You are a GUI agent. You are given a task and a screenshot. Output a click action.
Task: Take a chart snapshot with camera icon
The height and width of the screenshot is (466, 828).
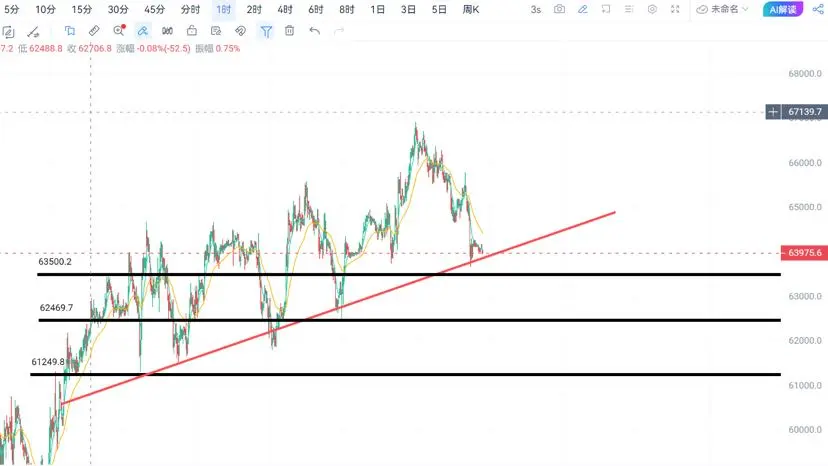pos(559,9)
